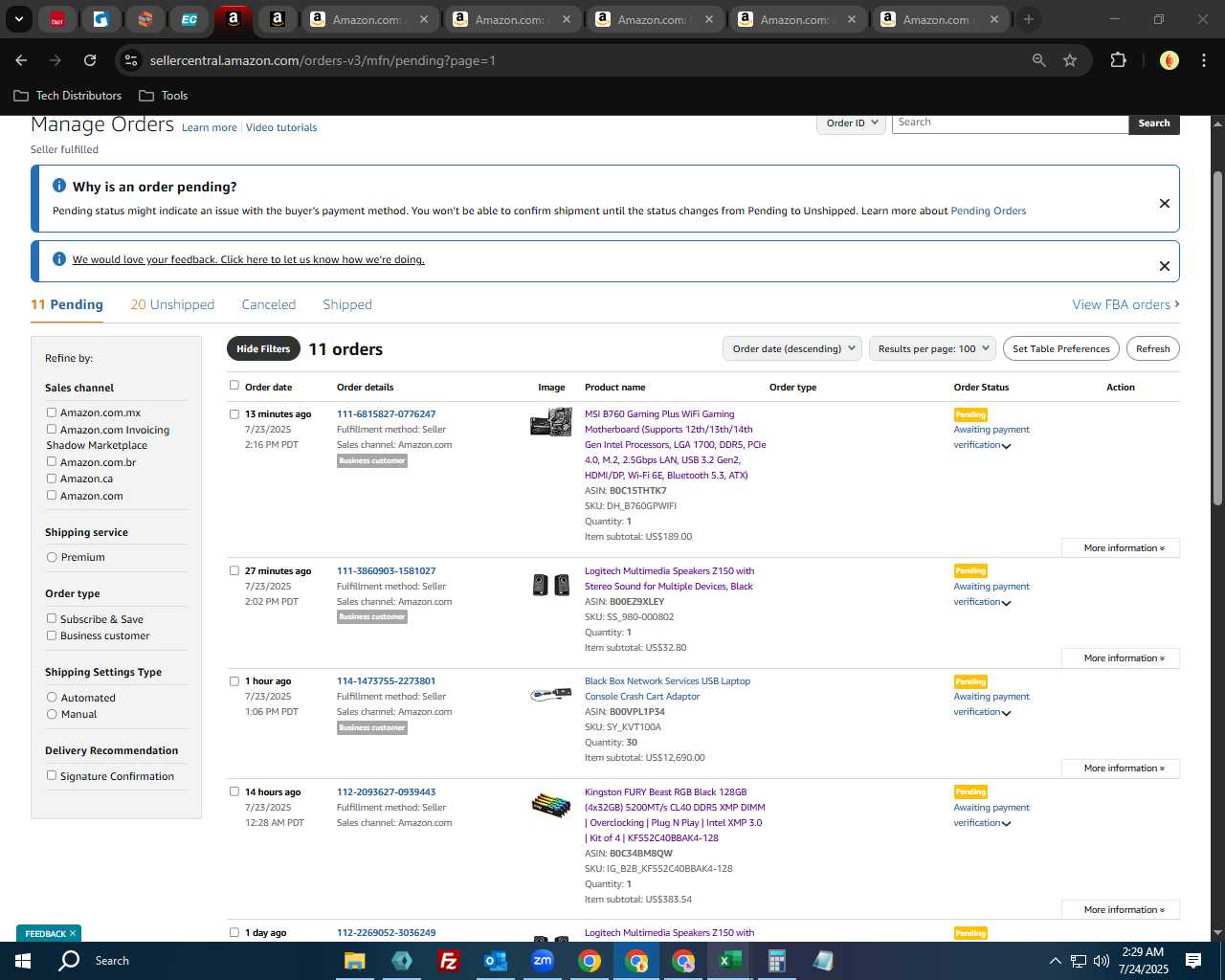
Task: Select the checkbox for order 111-6815827-0776247
Action: (234, 414)
